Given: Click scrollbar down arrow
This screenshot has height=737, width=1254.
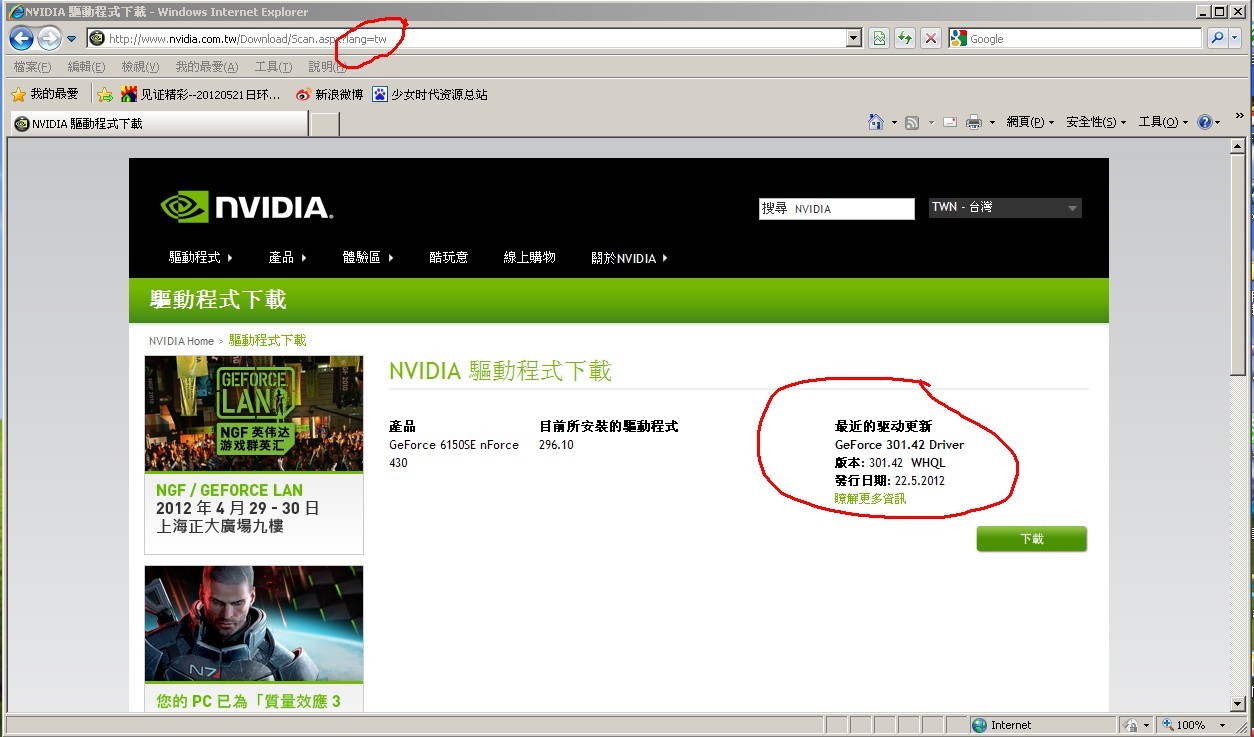Looking at the screenshot, I should click(1239, 704).
